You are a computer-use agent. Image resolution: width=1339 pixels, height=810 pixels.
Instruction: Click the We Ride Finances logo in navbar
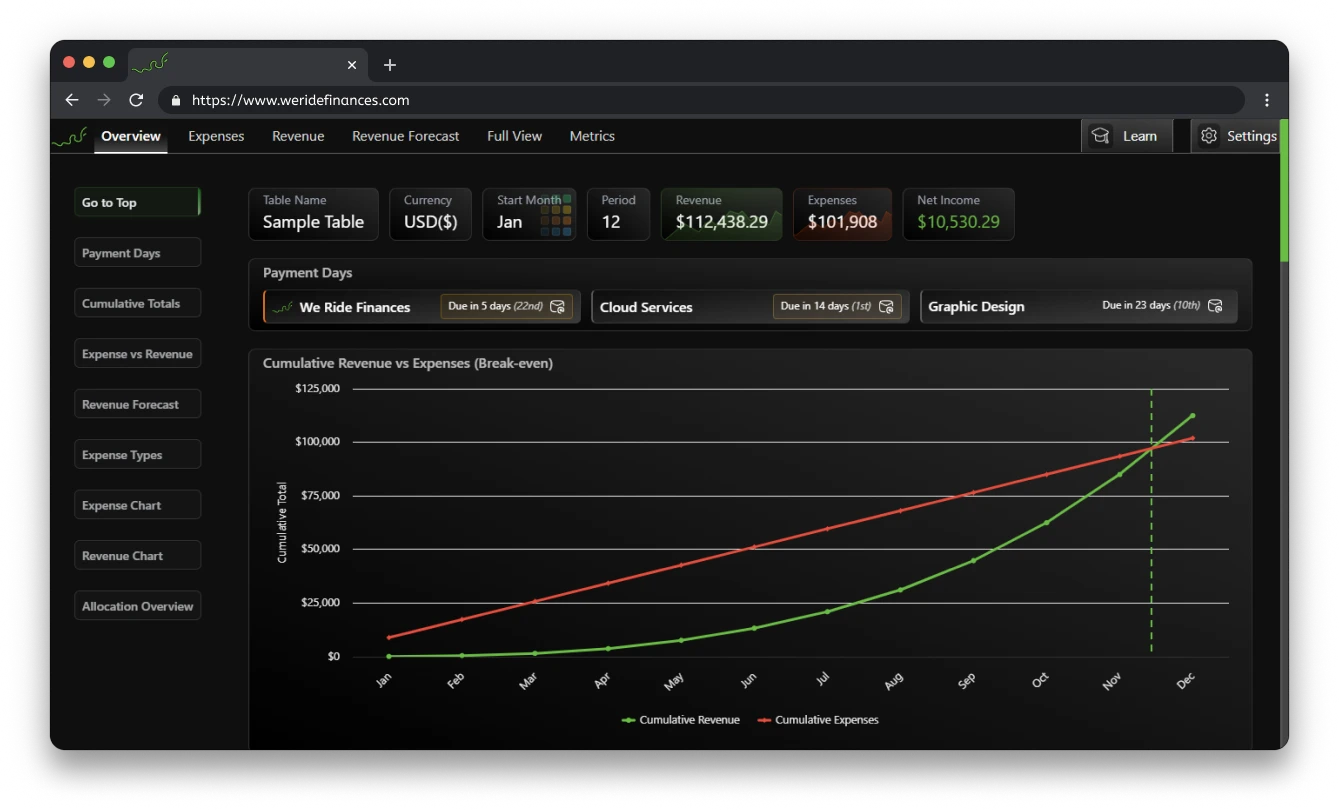(69, 137)
